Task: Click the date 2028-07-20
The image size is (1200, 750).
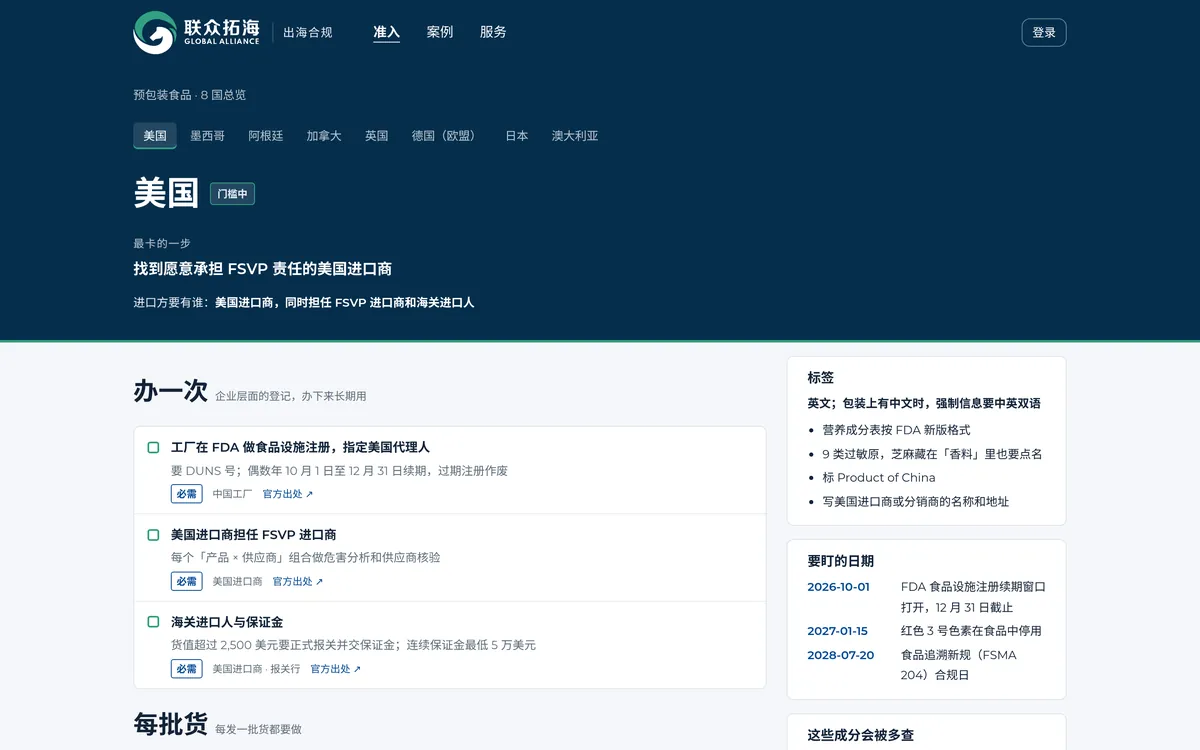Action: tap(841, 655)
